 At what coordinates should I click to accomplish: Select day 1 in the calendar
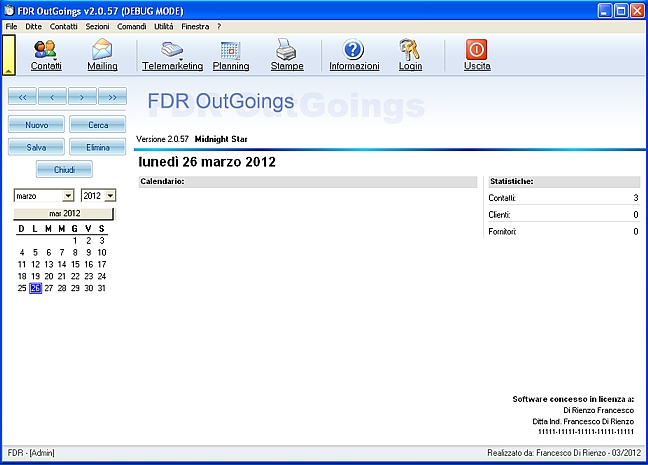coord(75,241)
